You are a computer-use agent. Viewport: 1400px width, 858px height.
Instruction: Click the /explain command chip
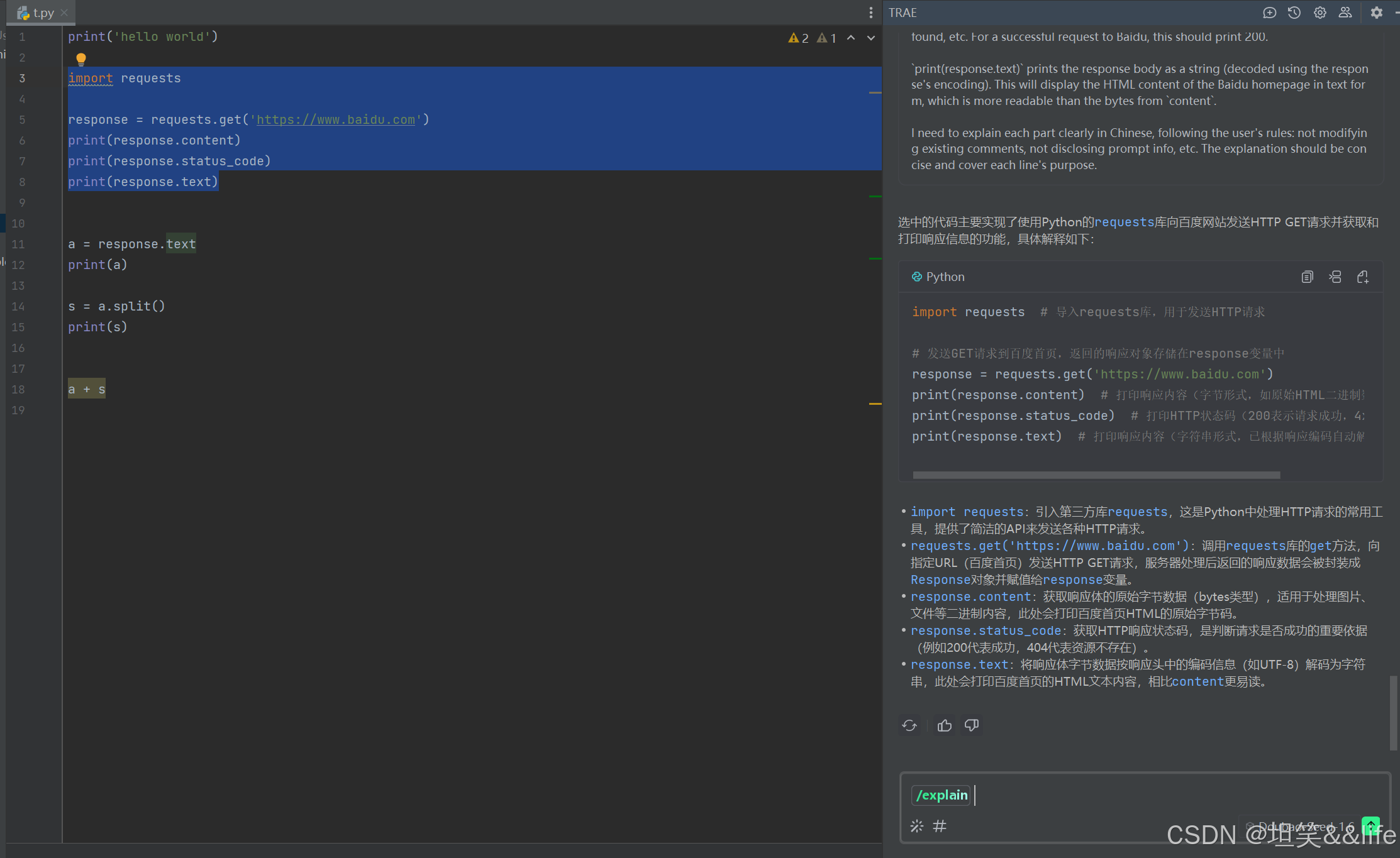[942, 795]
